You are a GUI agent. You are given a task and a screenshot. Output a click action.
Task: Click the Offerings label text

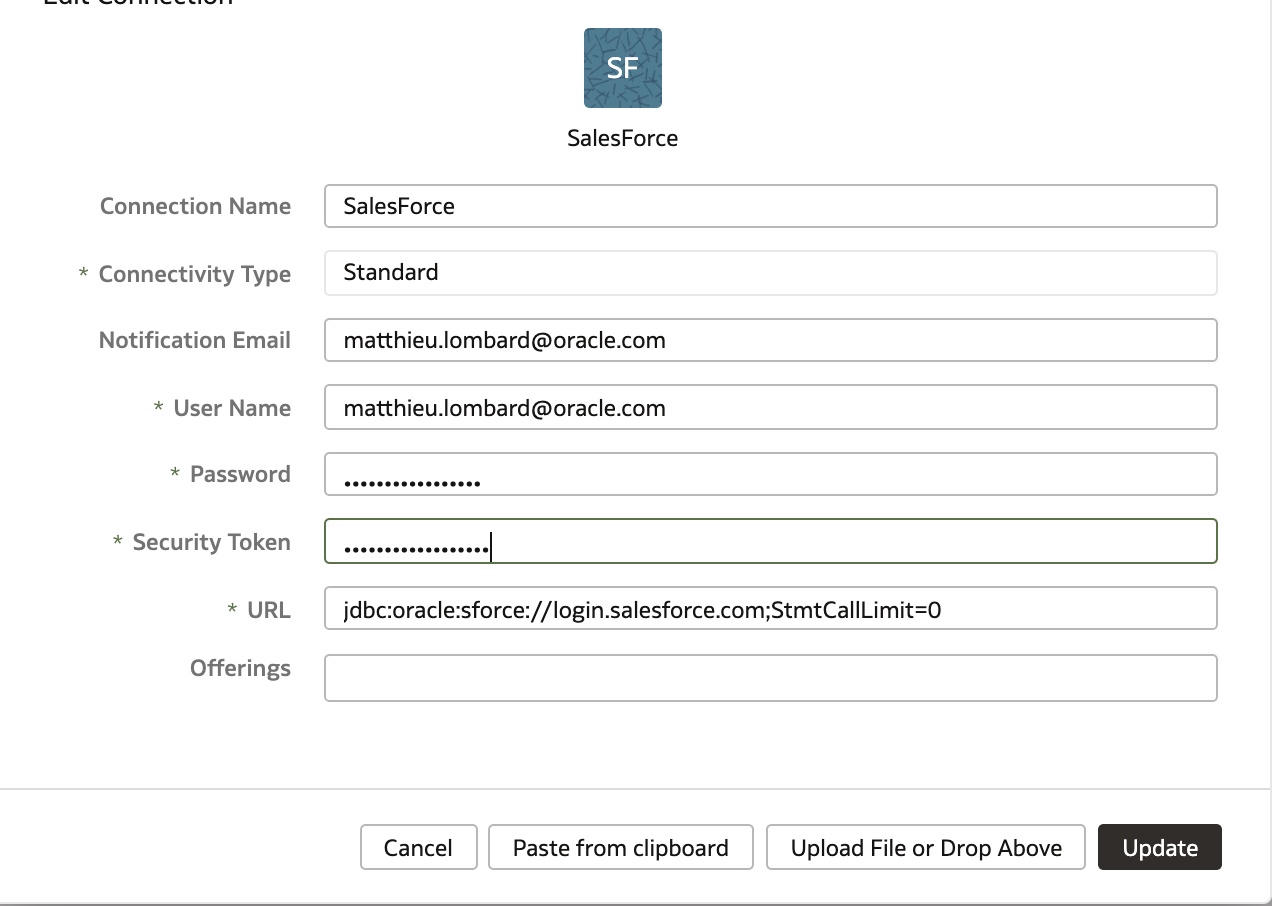240,668
